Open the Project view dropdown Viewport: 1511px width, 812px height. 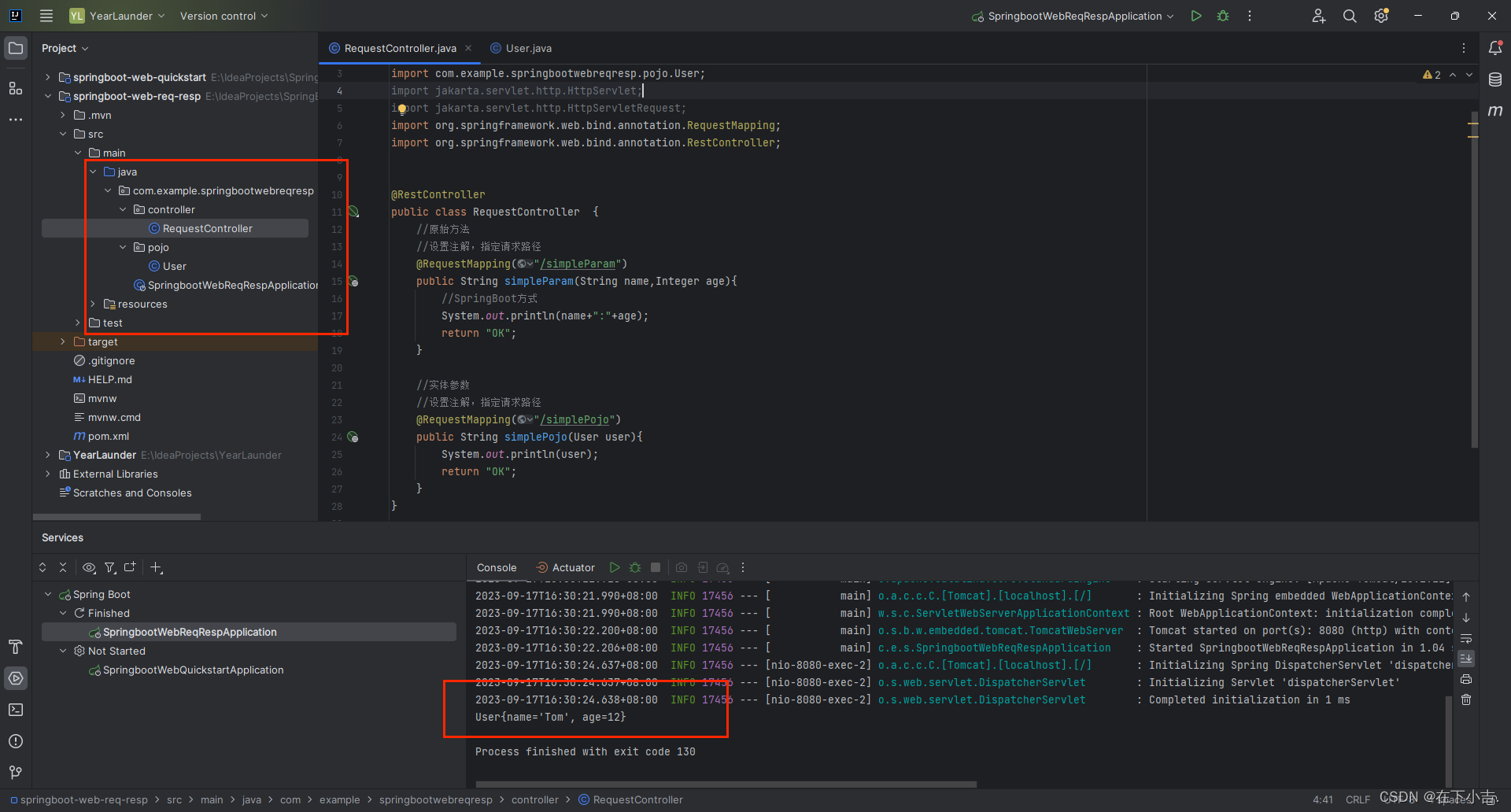(65, 48)
